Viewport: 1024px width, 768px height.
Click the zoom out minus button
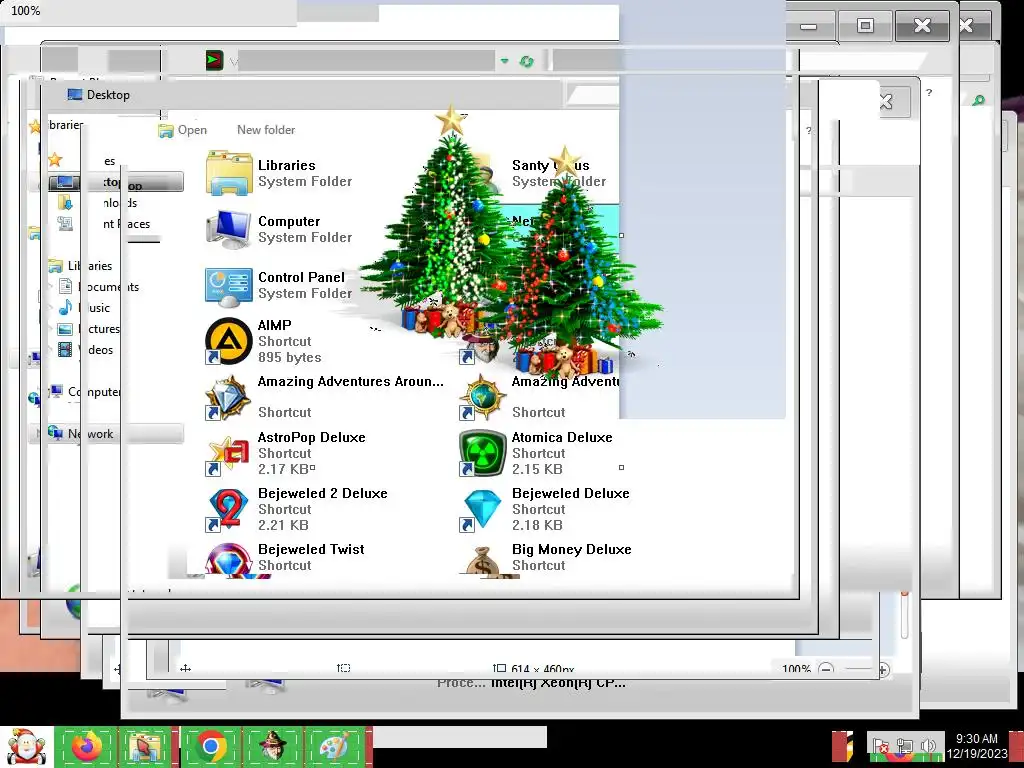pos(826,669)
